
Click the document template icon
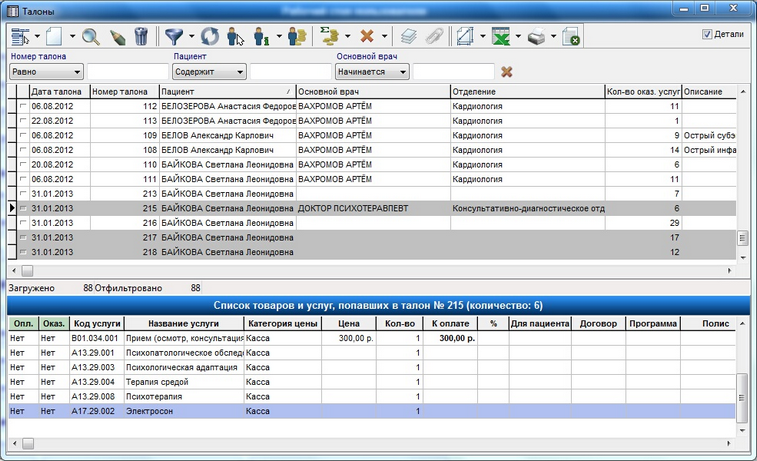coord(465,36)
